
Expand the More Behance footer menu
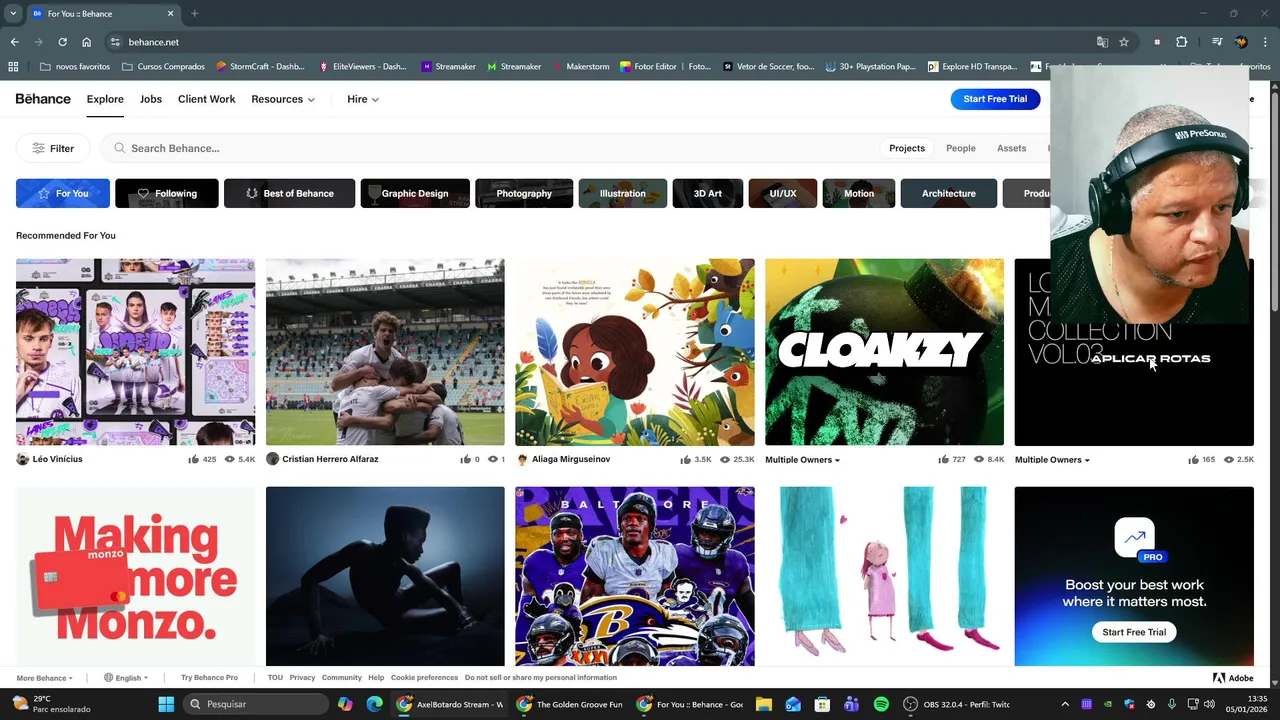coord(44,678)
